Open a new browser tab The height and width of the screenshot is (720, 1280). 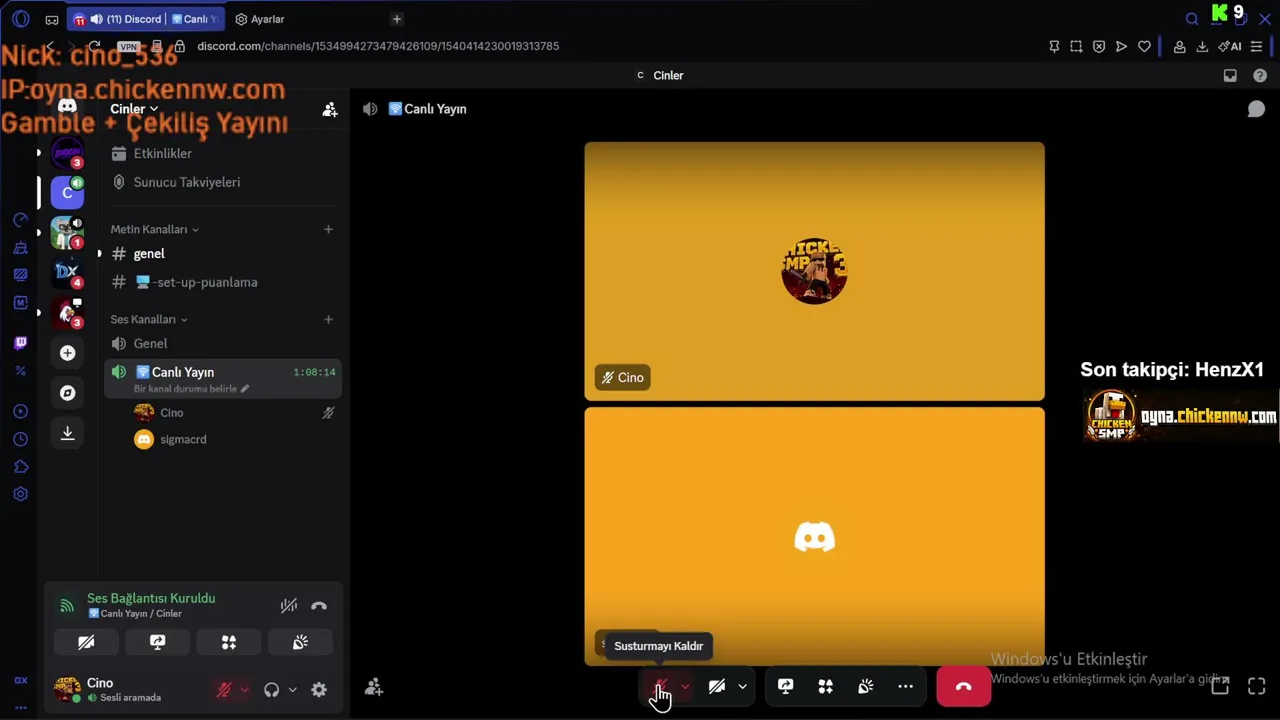(397, 19)
